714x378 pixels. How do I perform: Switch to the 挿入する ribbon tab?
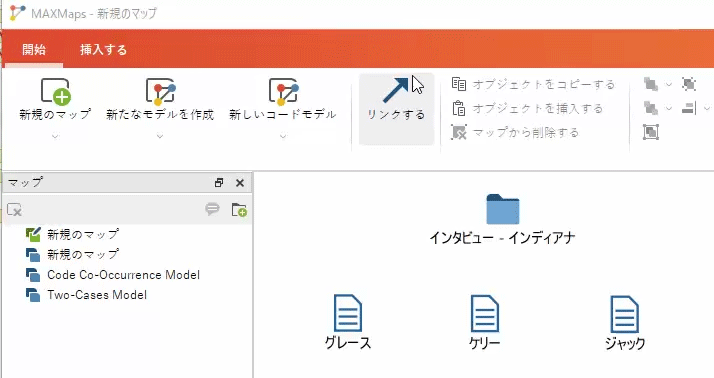(x=103, y=49)
